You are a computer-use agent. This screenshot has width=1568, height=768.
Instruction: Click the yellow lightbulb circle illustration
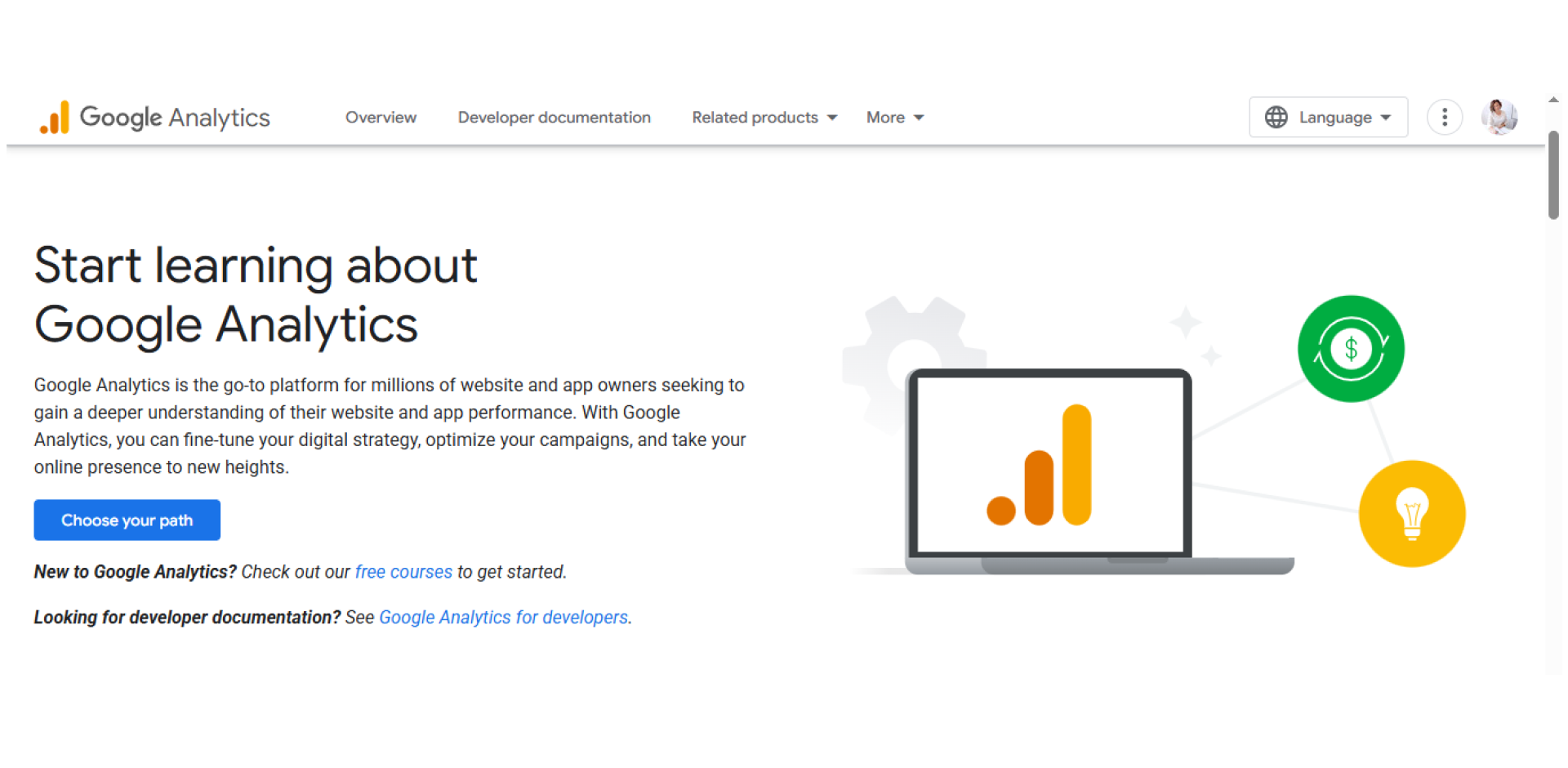[x=1412, y=514]
